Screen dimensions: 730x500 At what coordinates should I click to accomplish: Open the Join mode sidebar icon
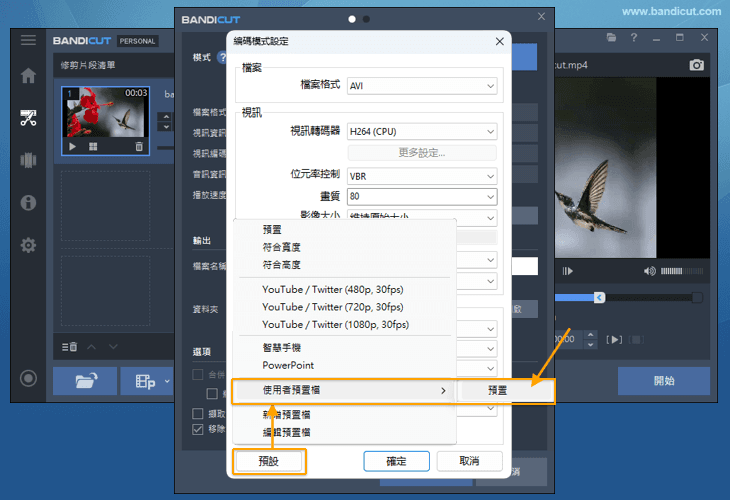point(28,160)
